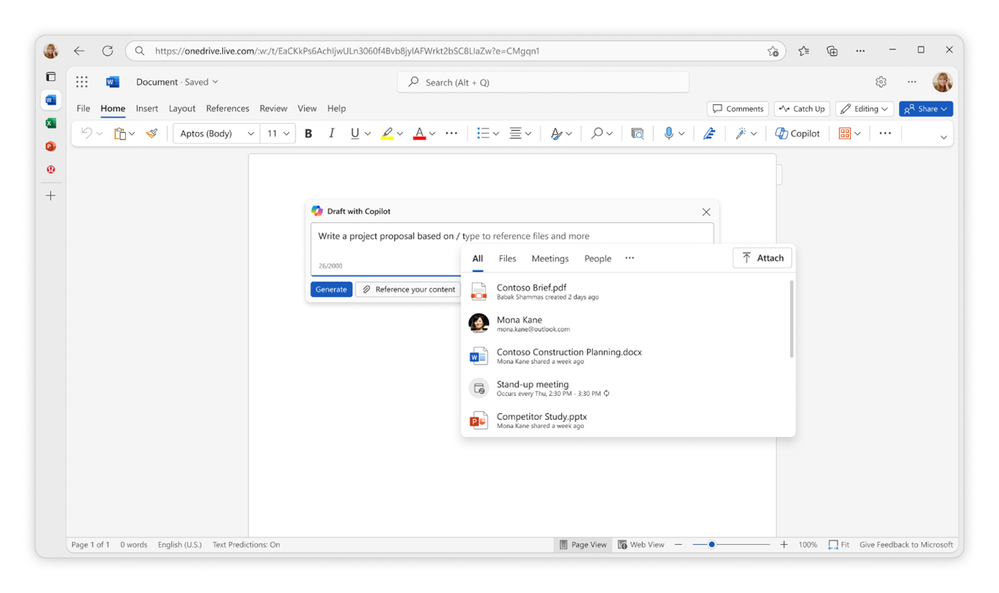Image resolution: width=999 pixels, height=593 pixels.
Task: Click the text highlight color icon
Action: click(x=389, y=132)
